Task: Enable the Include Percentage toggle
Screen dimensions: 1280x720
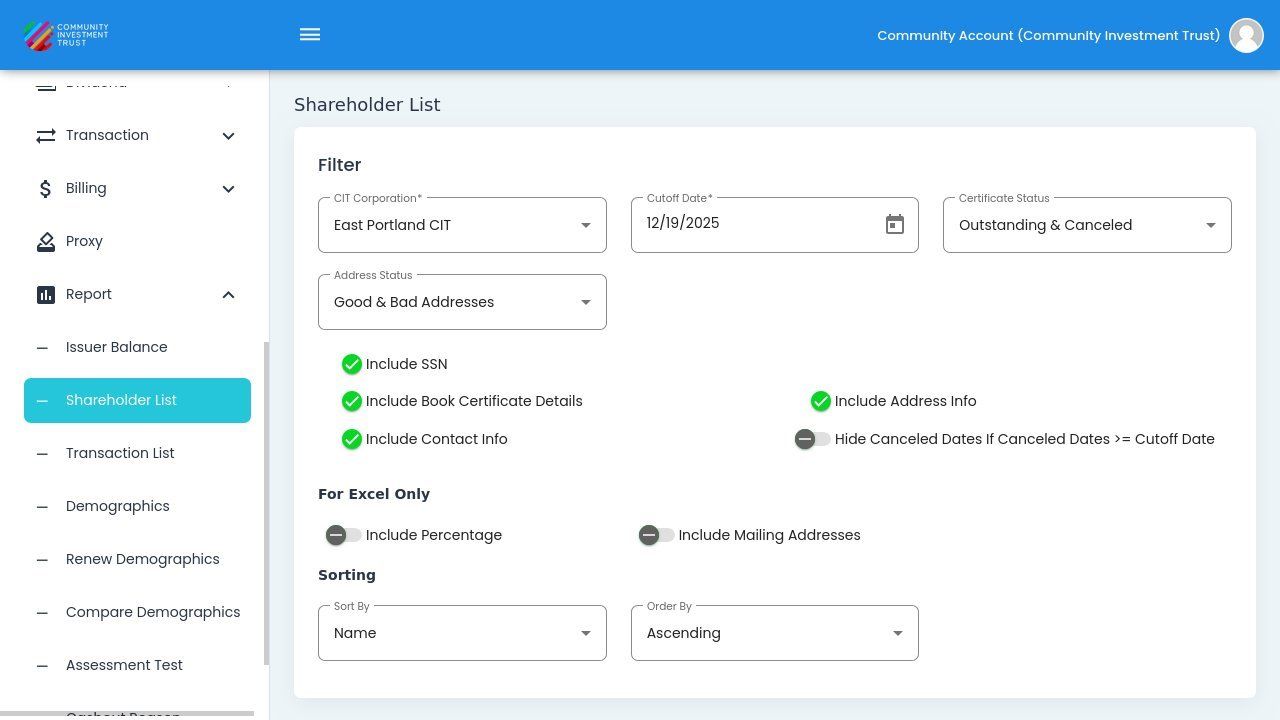Action: point(343,535)
